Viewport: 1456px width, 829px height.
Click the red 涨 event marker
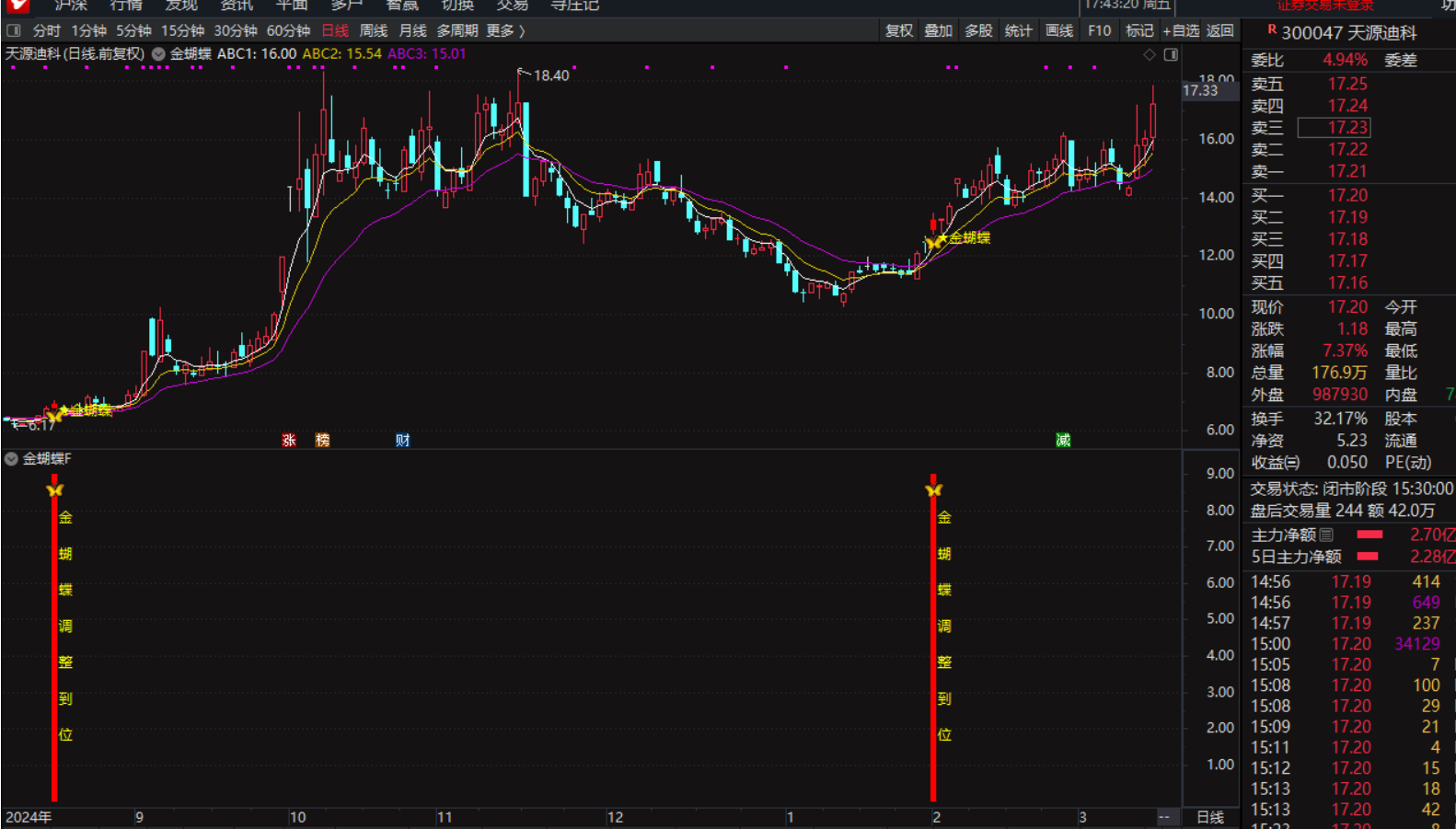tap(289, 441)
